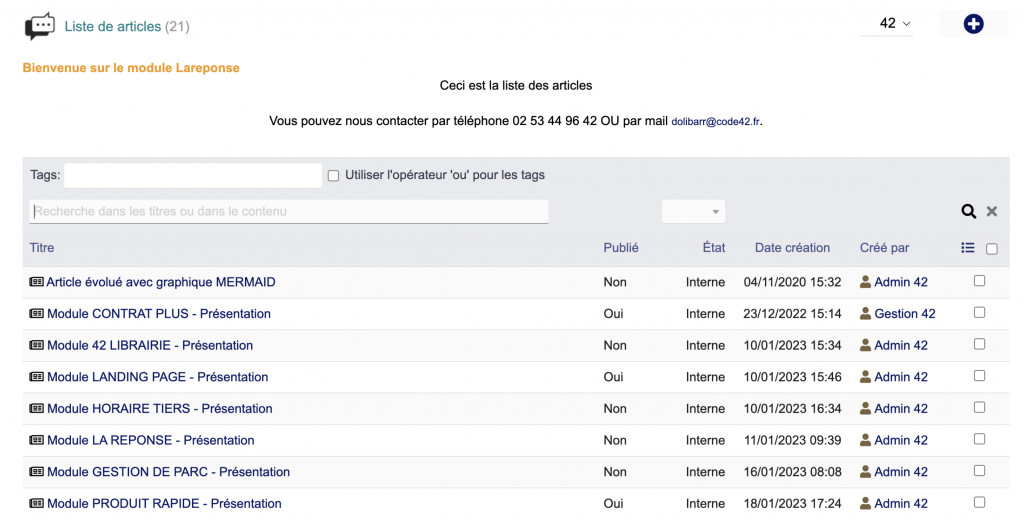Open the dolibarr@code42.fr email link

tap(715, 122)
